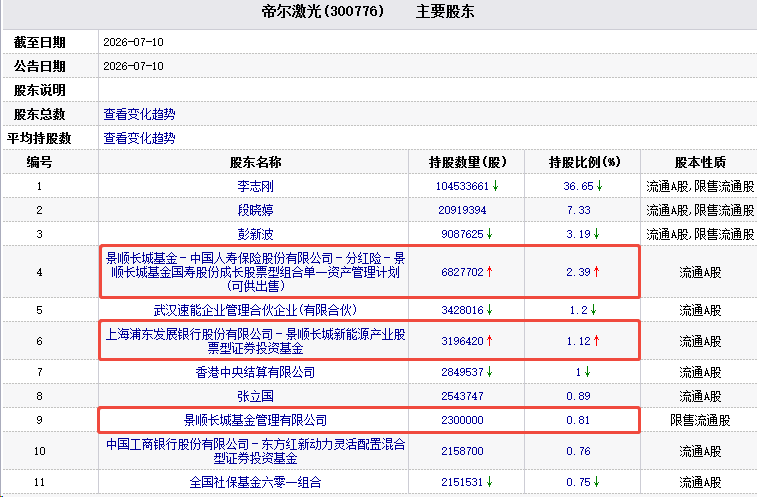
Task: Select share count 2300000
Action: click(462, 420)
